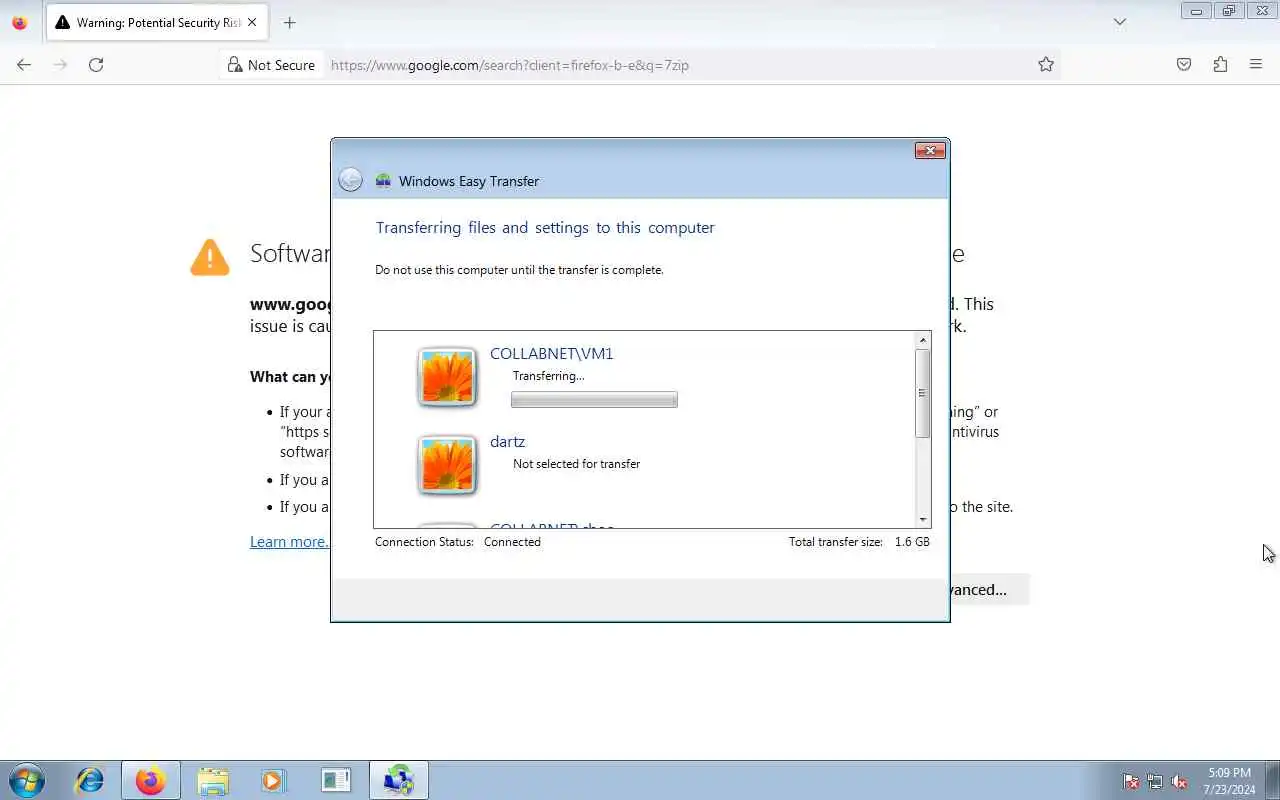Open the clock showing 5:09 PM
Viewport: 1280px width, 800px height.
pyautogui.click(x=1229, y=781)
